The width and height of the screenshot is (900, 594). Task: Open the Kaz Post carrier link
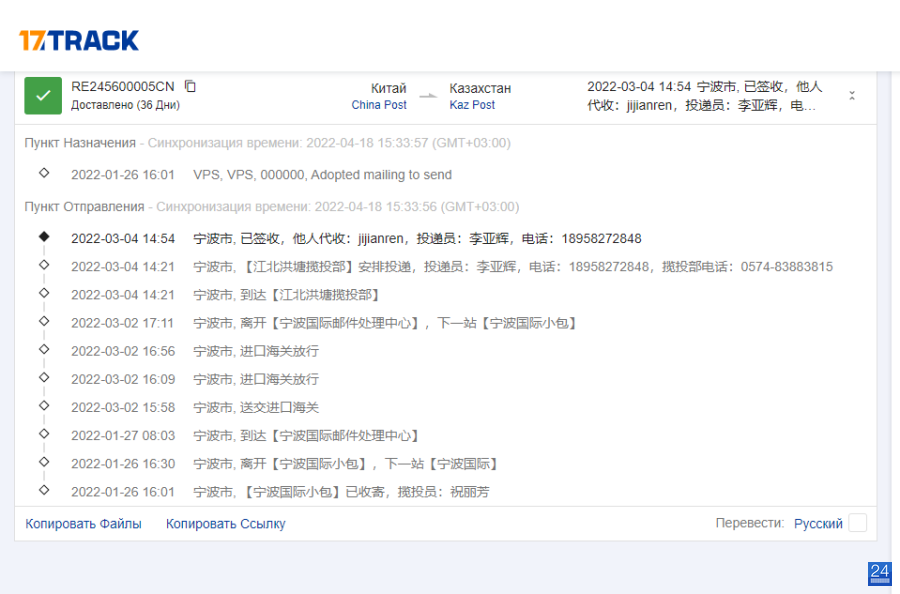click(x=472, y=105)
